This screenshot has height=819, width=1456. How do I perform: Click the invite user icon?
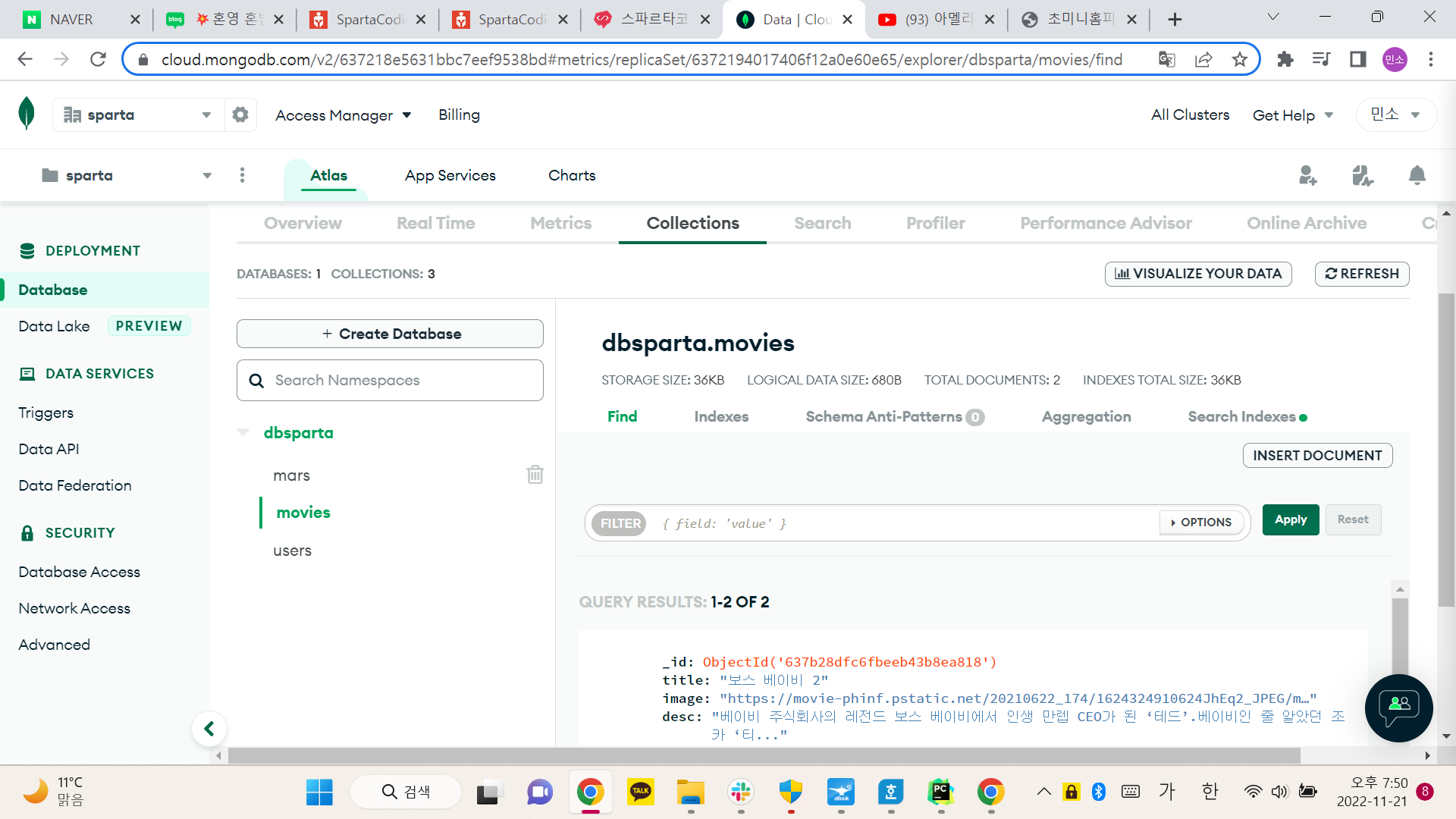[1308, 175]
